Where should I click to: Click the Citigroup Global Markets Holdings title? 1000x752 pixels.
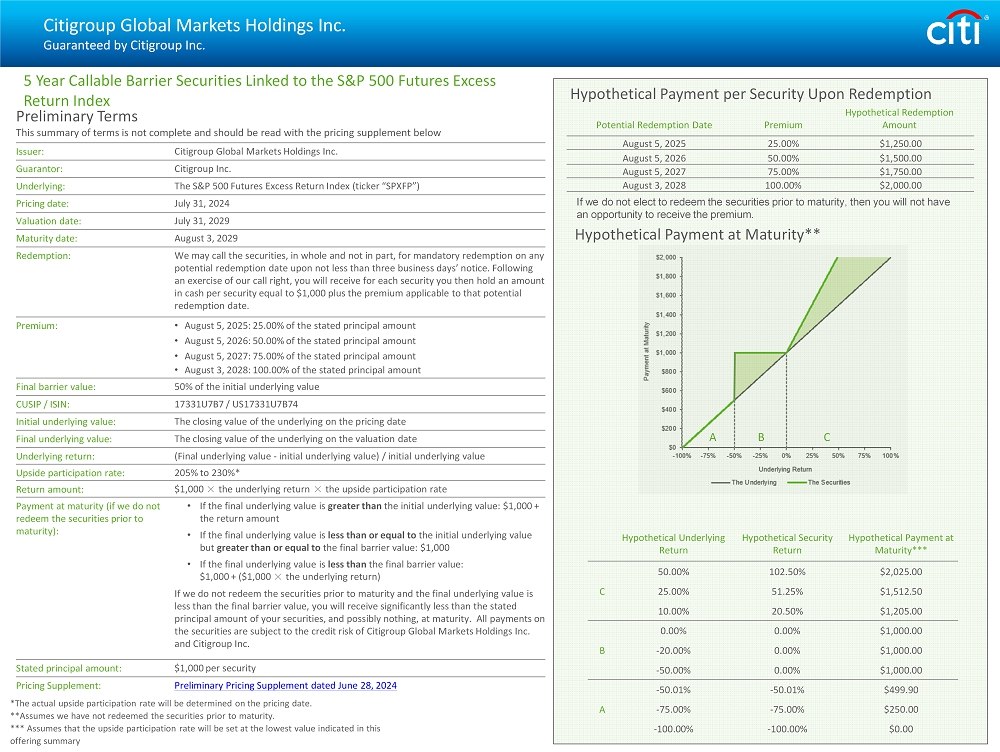pos(194,26)
